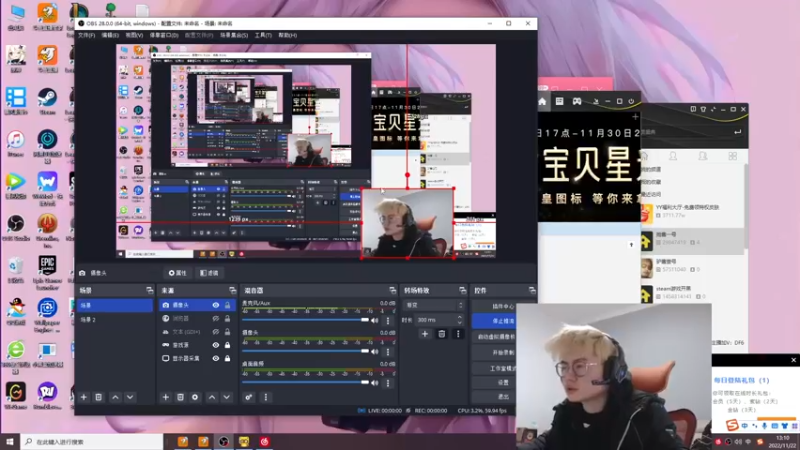The height and width of the screenshot is (450, 800).
Task: Open the 场景集合(S) menu
Action: 234,35
